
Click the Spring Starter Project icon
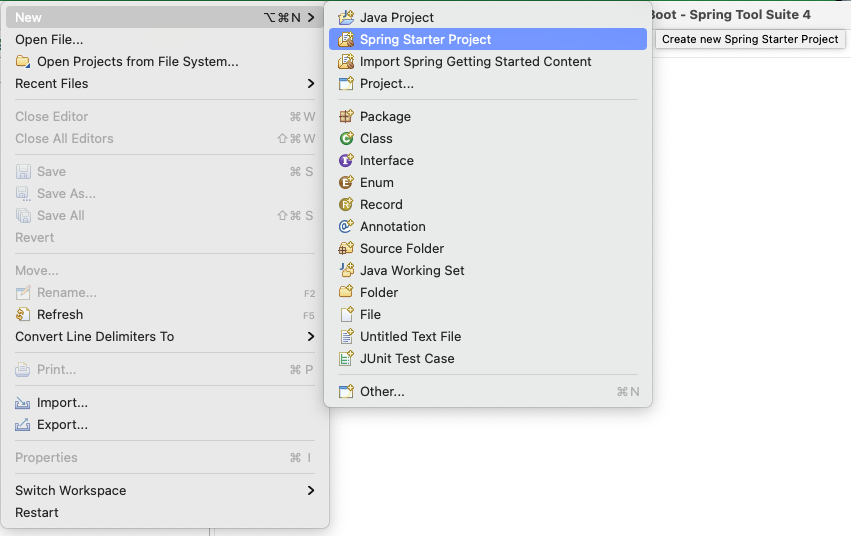(346, 39)
